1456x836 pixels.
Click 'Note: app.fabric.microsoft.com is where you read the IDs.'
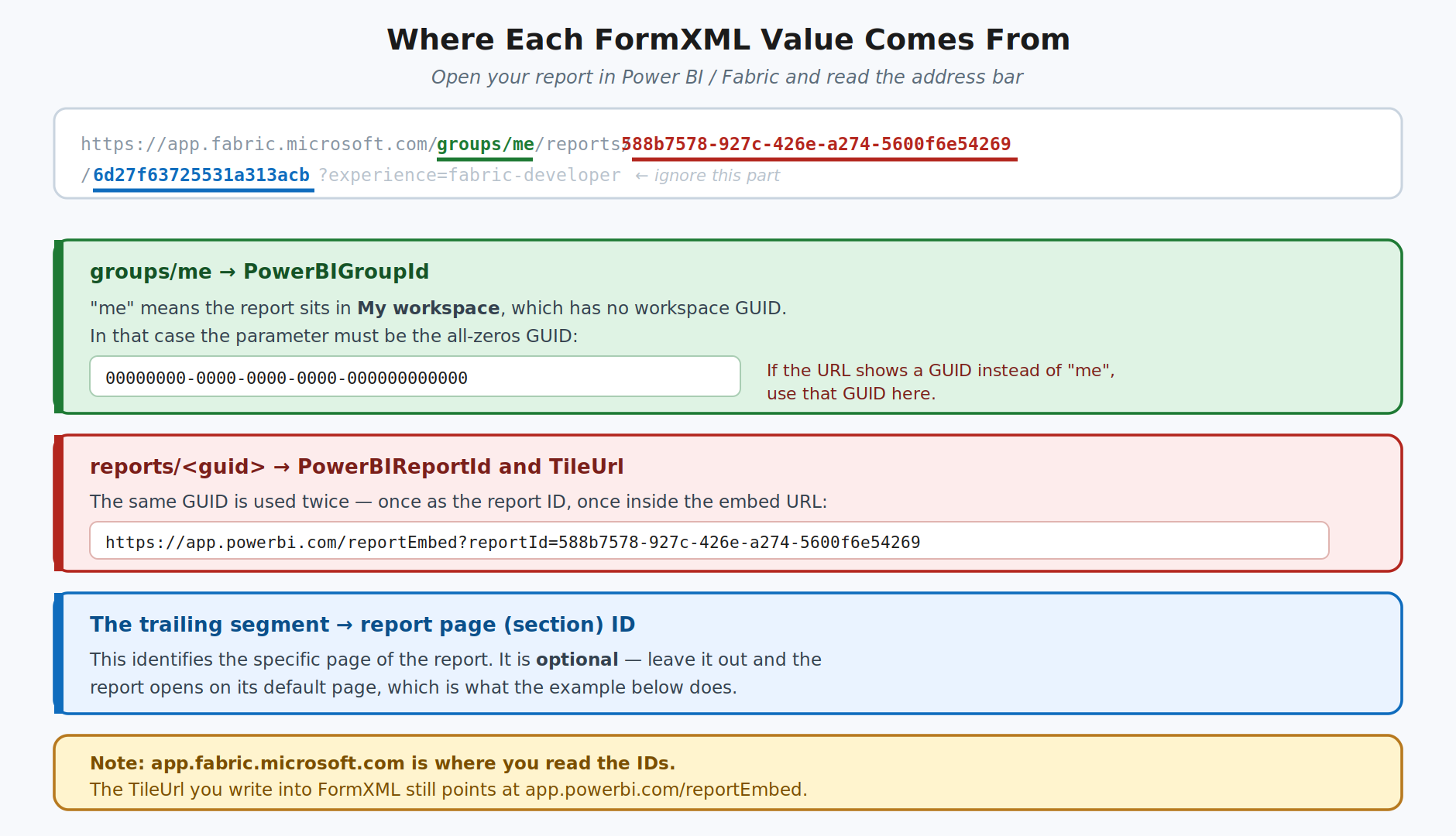click(383, 763)
